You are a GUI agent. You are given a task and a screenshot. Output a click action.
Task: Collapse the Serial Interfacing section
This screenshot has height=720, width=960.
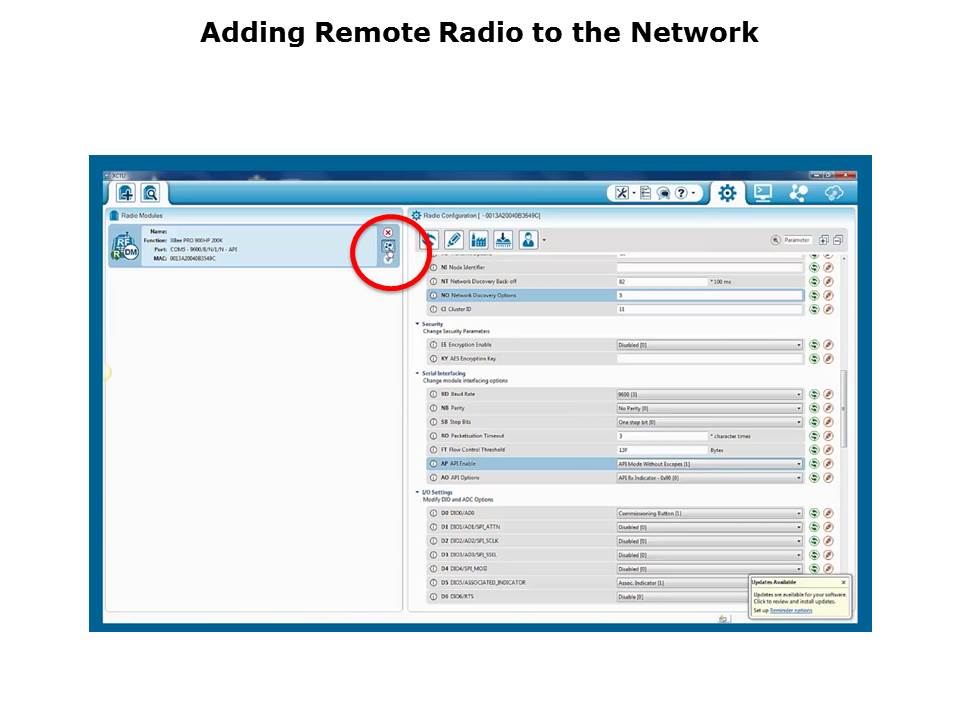pos(418,373)
